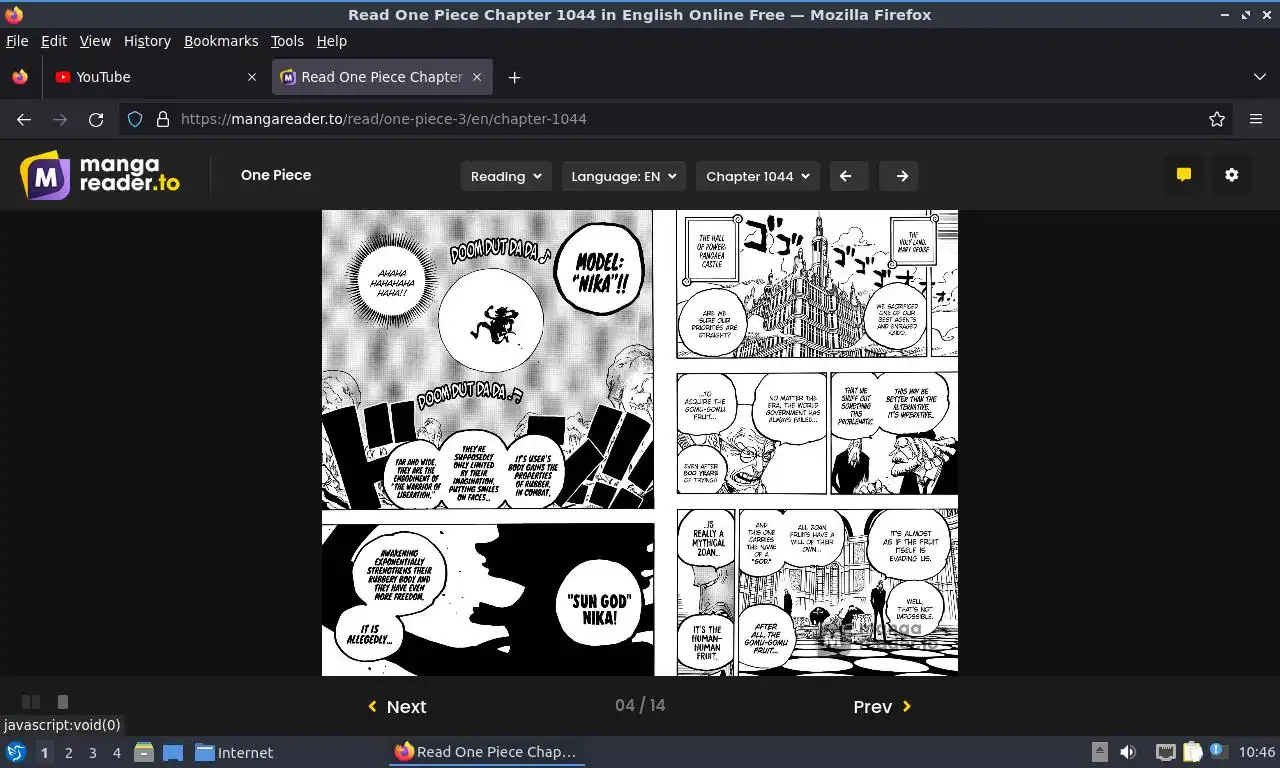View site security padlock info
The image size is (1280, 768).
[x=163, y=119]
